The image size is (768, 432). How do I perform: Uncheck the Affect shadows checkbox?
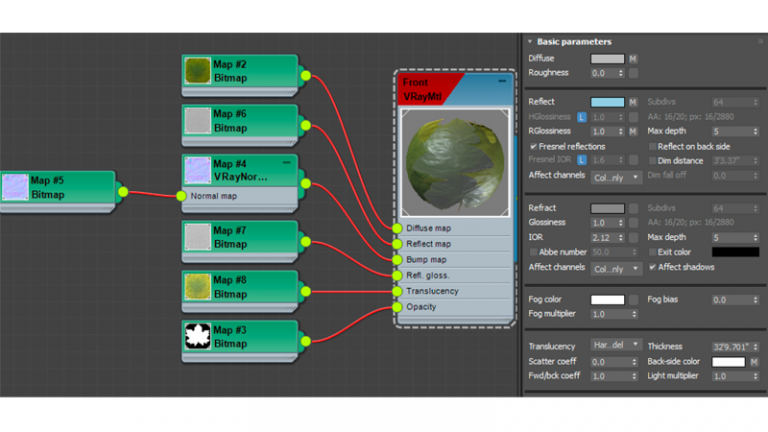(652, 267)
